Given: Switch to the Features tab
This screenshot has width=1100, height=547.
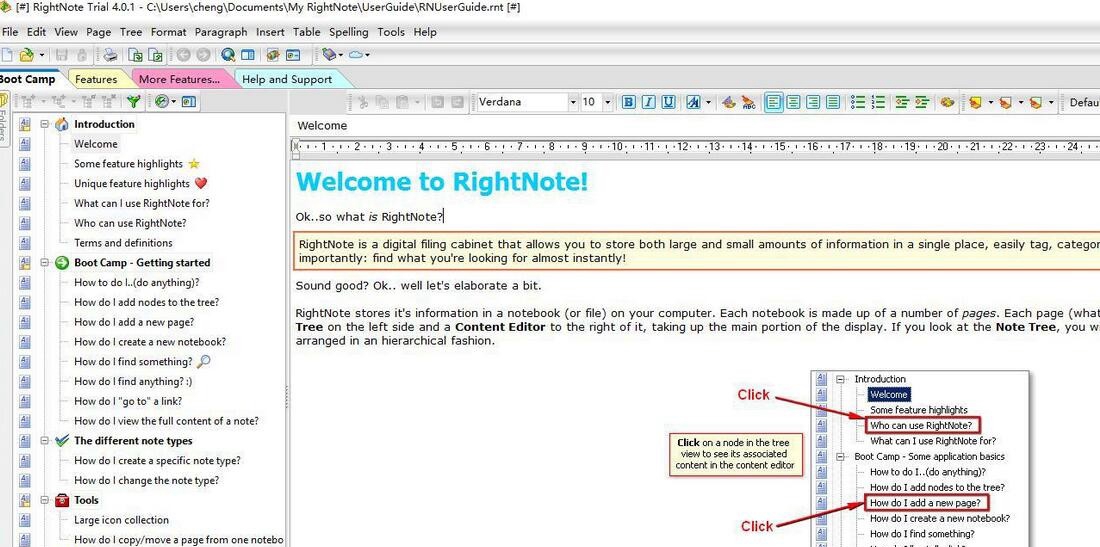Looking at the screenshot, I should (96, 79).
